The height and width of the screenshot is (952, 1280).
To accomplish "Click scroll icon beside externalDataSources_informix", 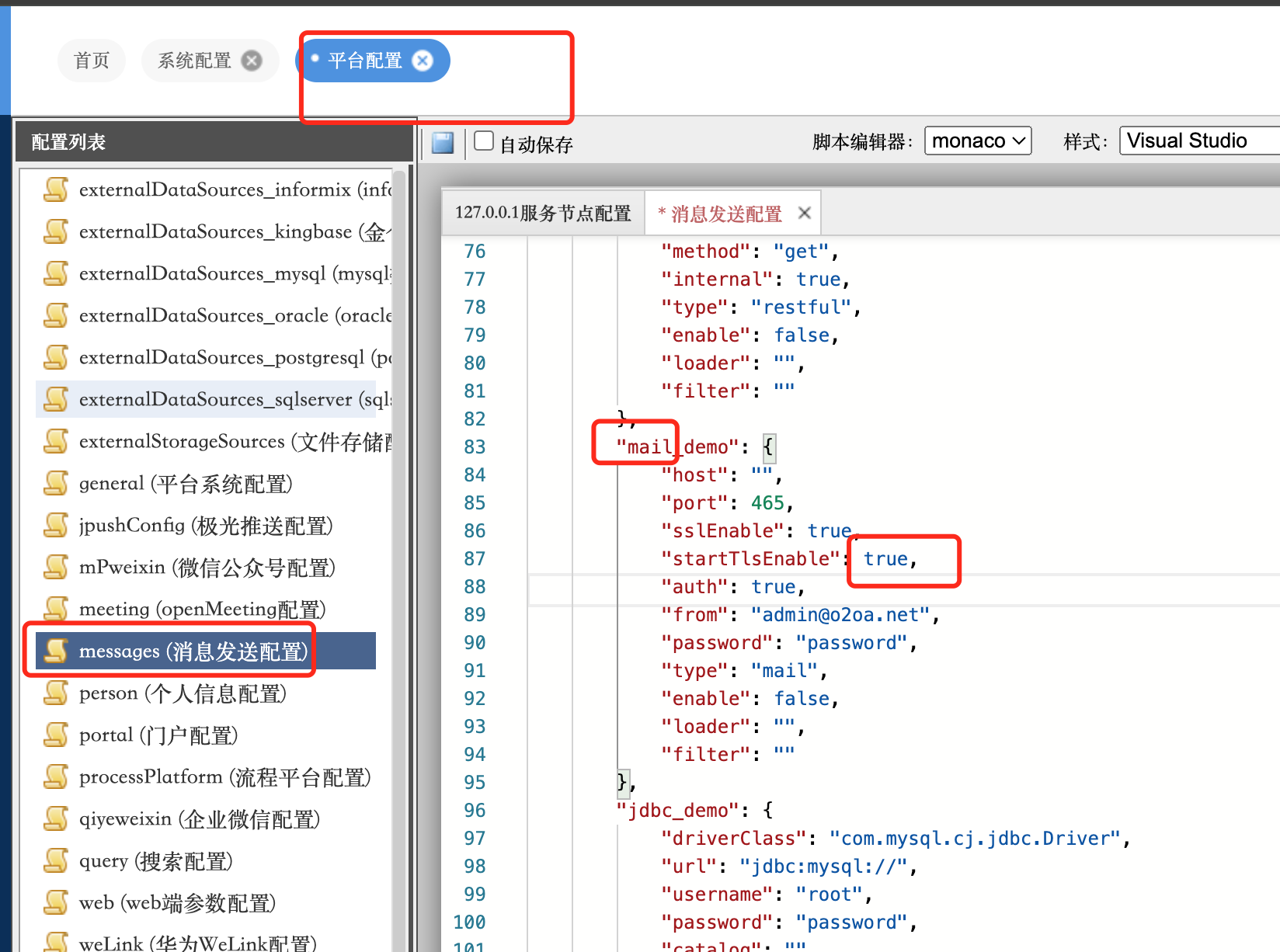I will (x=56, y=189).
